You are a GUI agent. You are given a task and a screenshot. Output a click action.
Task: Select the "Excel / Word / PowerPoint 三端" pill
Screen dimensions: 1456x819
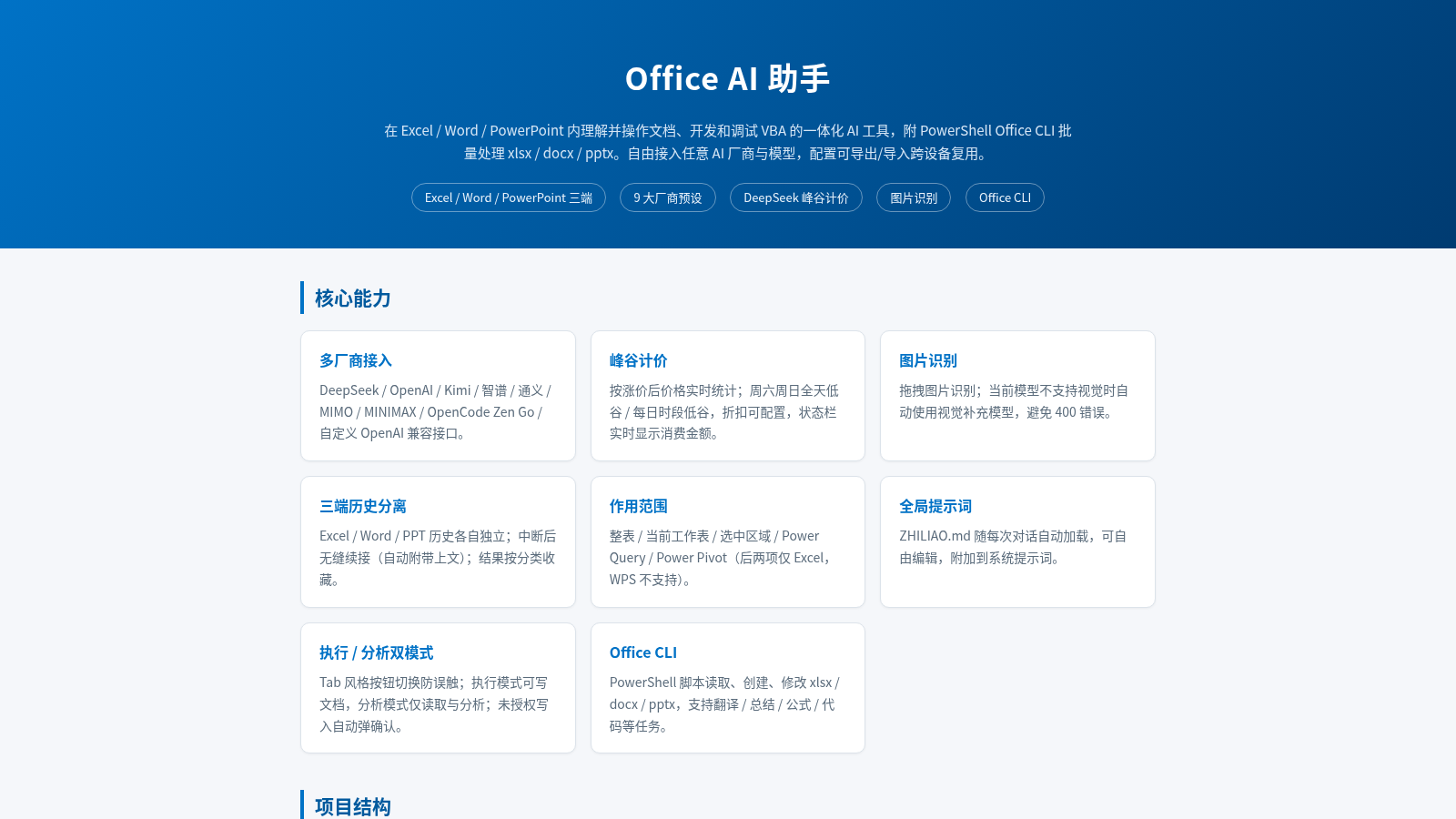[x=509, y=197]
